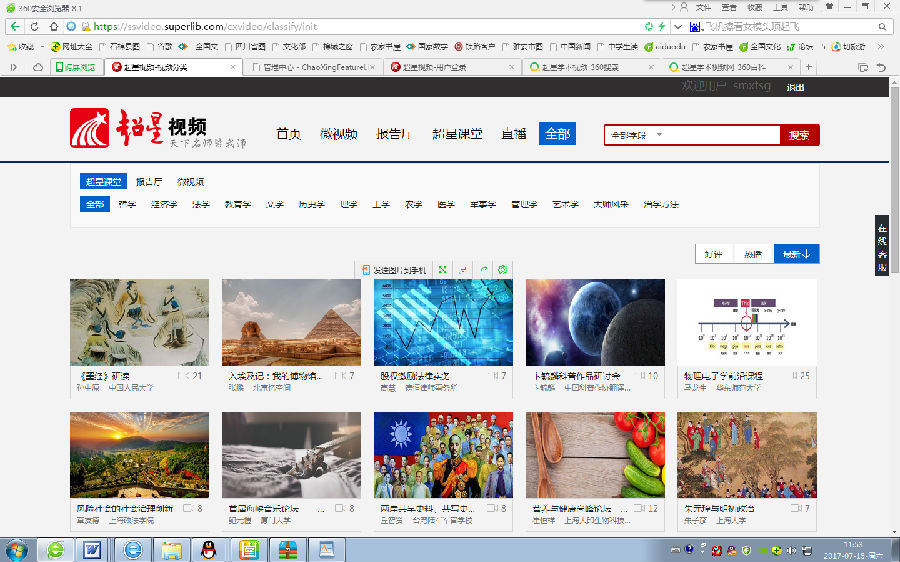The width and height of the screenshot is (900, 562).
Task: Sort videos by 热播 button
Action: click(x=753, y=254)
